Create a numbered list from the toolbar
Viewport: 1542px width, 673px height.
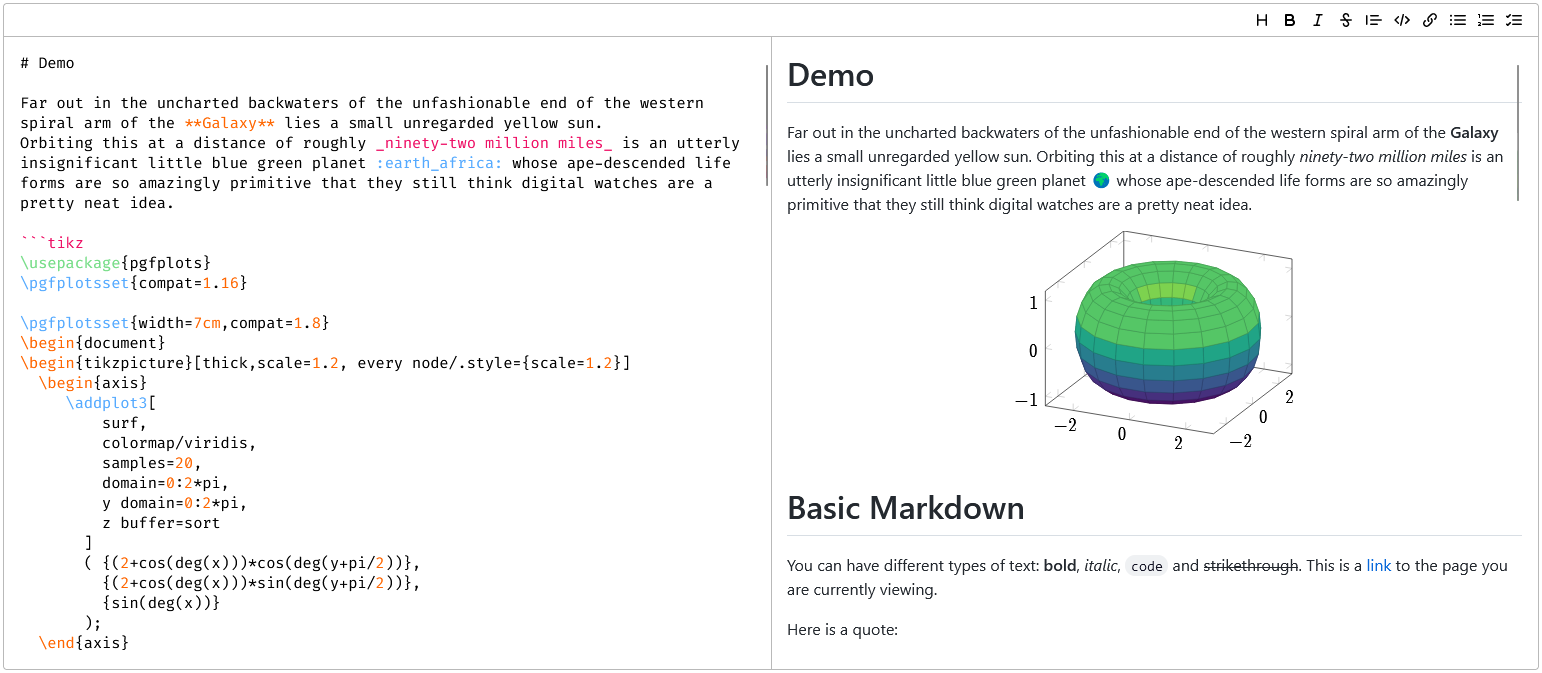1486,20
